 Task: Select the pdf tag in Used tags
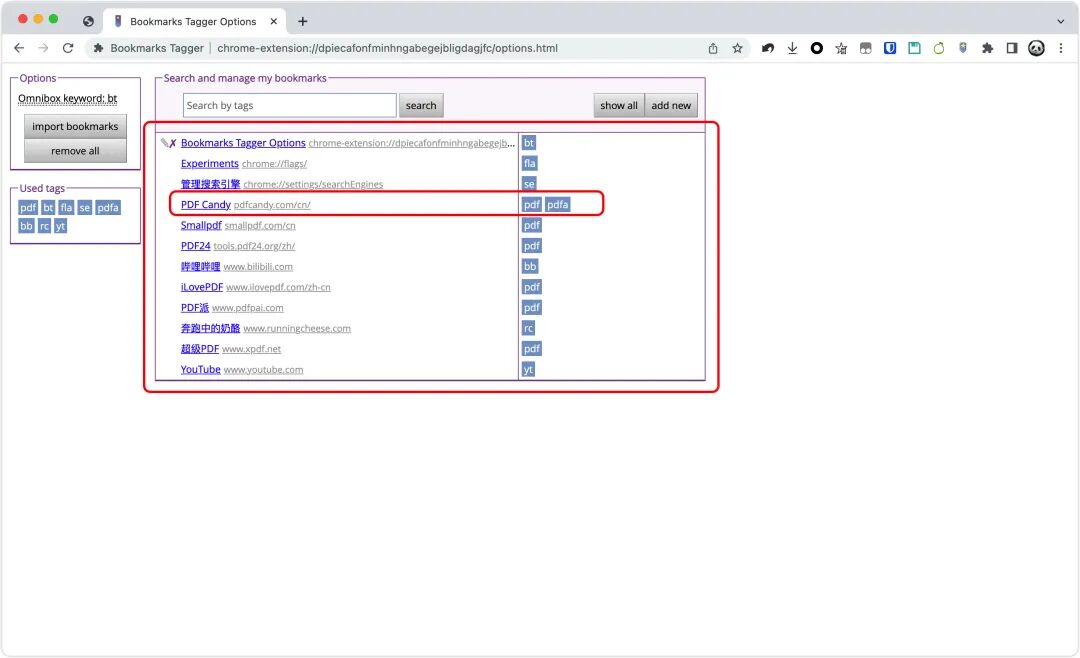point(28,207)
